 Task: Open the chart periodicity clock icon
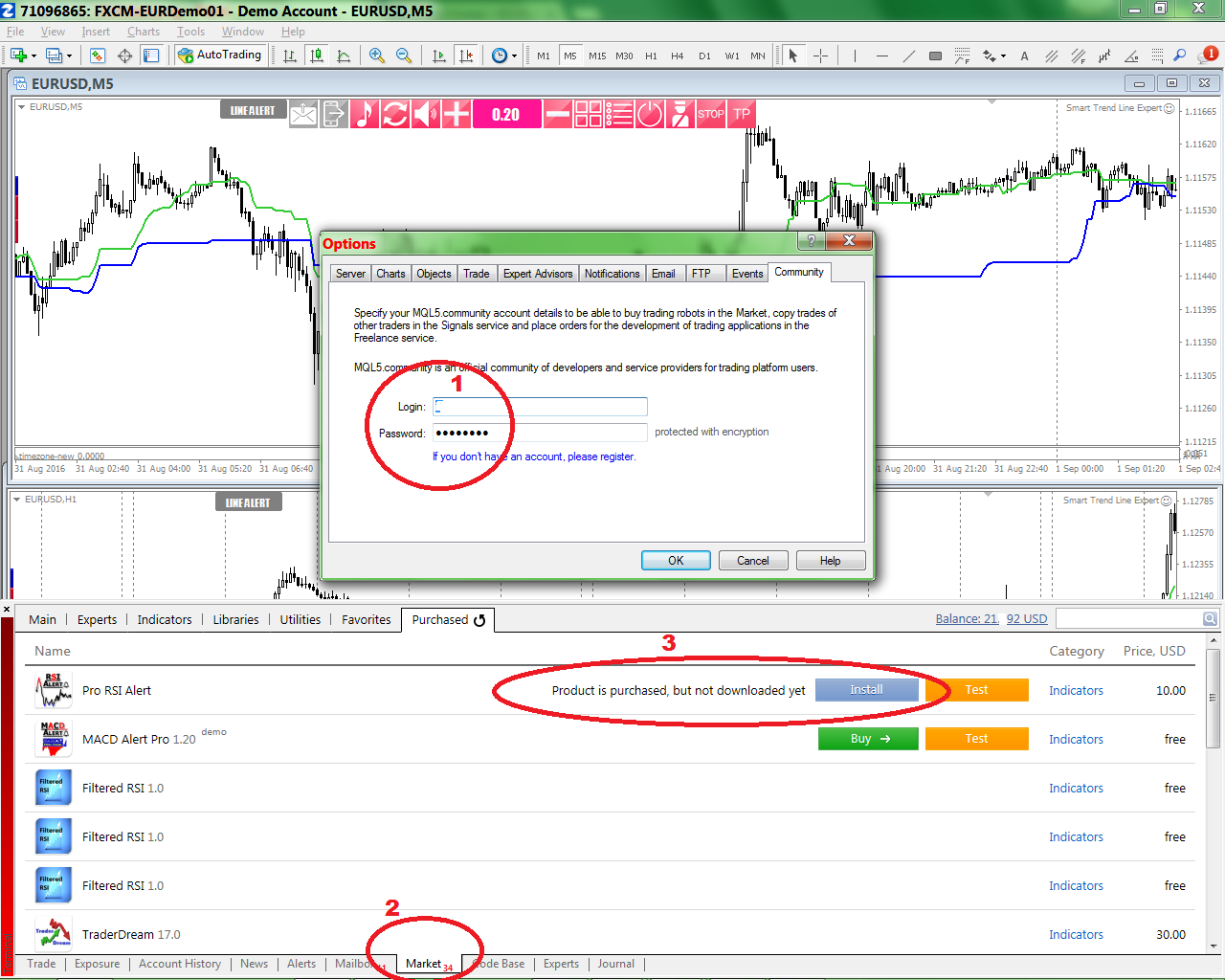[499, 56]
